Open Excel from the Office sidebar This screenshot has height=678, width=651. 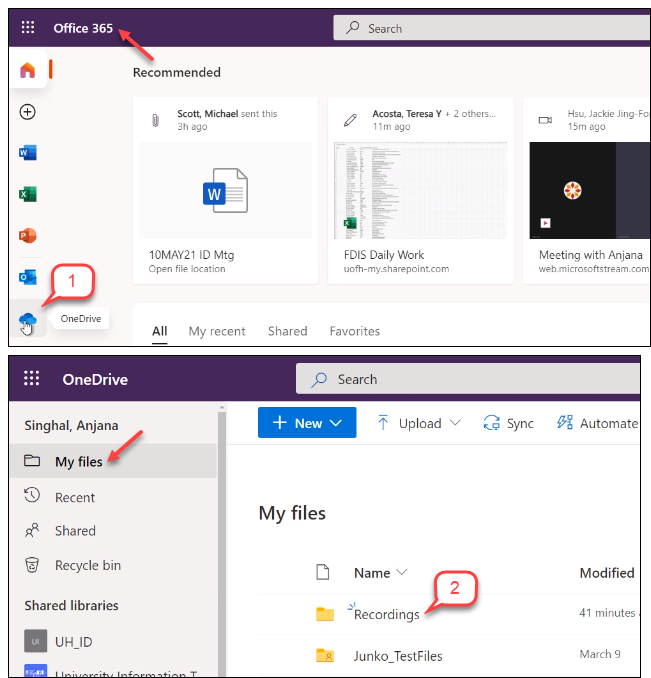[x=28, y=194]
